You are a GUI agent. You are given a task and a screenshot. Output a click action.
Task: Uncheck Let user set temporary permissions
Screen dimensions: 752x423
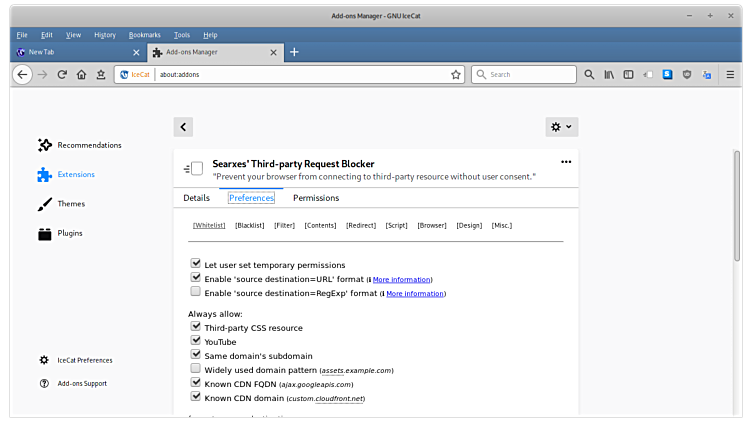point(196,265)
